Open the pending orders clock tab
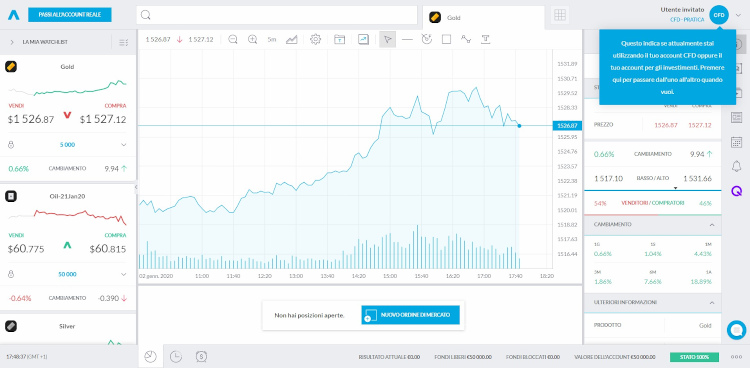750x368 pixels. pyautogui.click(x=176, y=357)
